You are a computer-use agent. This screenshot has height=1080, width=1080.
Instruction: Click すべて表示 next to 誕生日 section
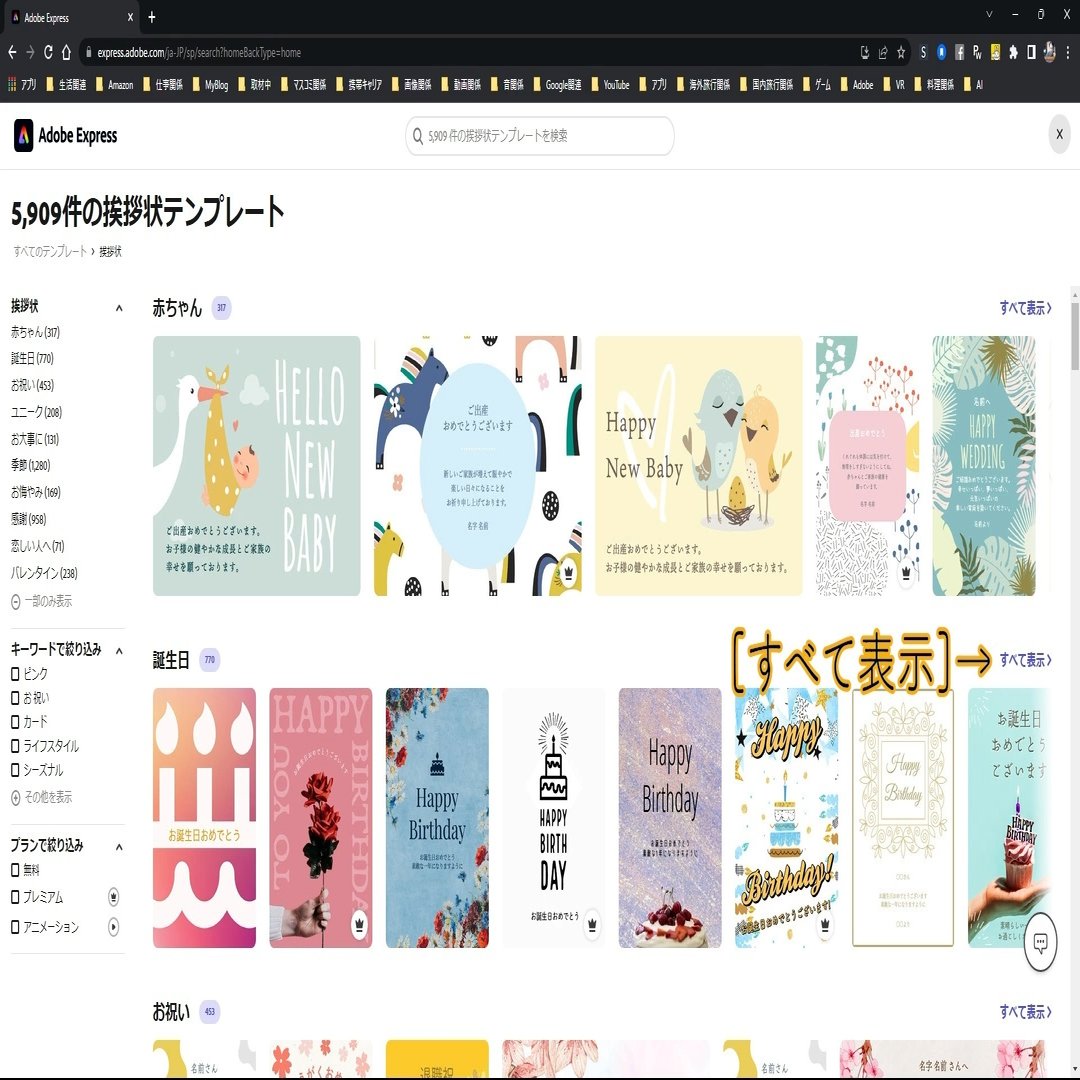tap(1022, 660)
